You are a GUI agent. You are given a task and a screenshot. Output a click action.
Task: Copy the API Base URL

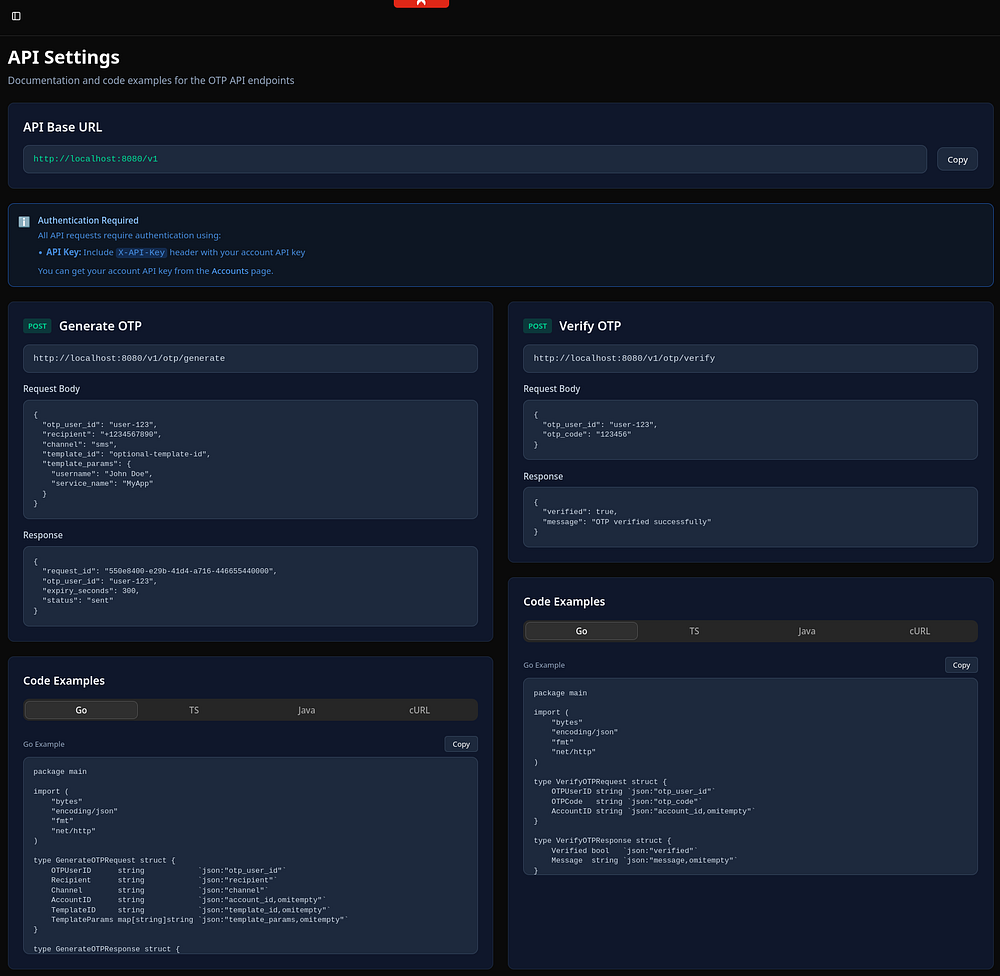point(957,160)
